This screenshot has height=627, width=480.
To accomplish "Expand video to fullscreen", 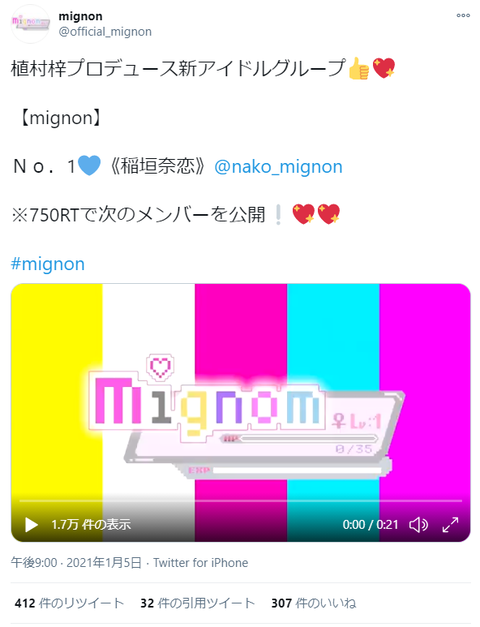I will click(450, 525).
